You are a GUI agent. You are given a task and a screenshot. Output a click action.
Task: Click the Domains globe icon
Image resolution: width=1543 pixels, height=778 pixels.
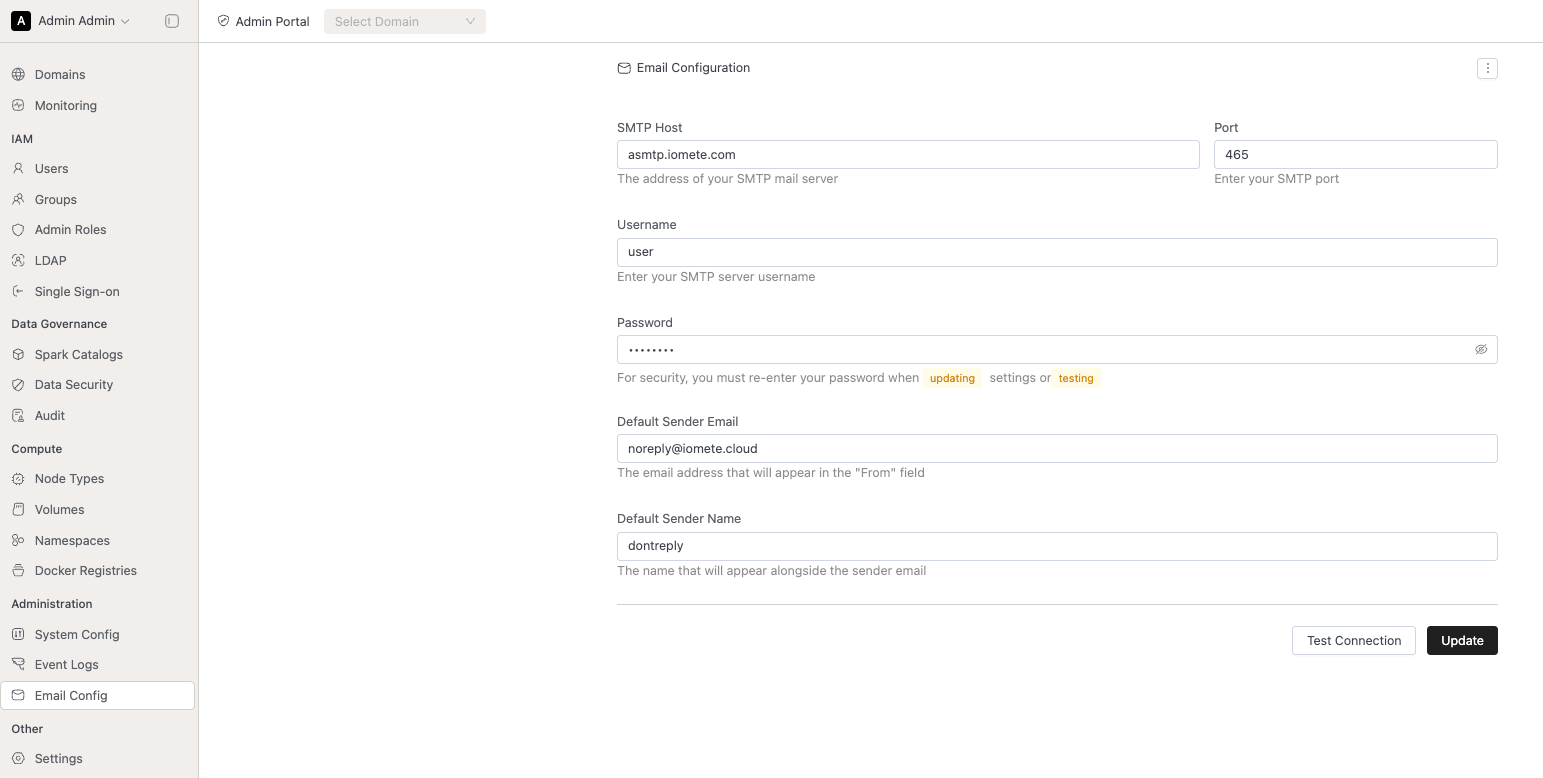18,75
